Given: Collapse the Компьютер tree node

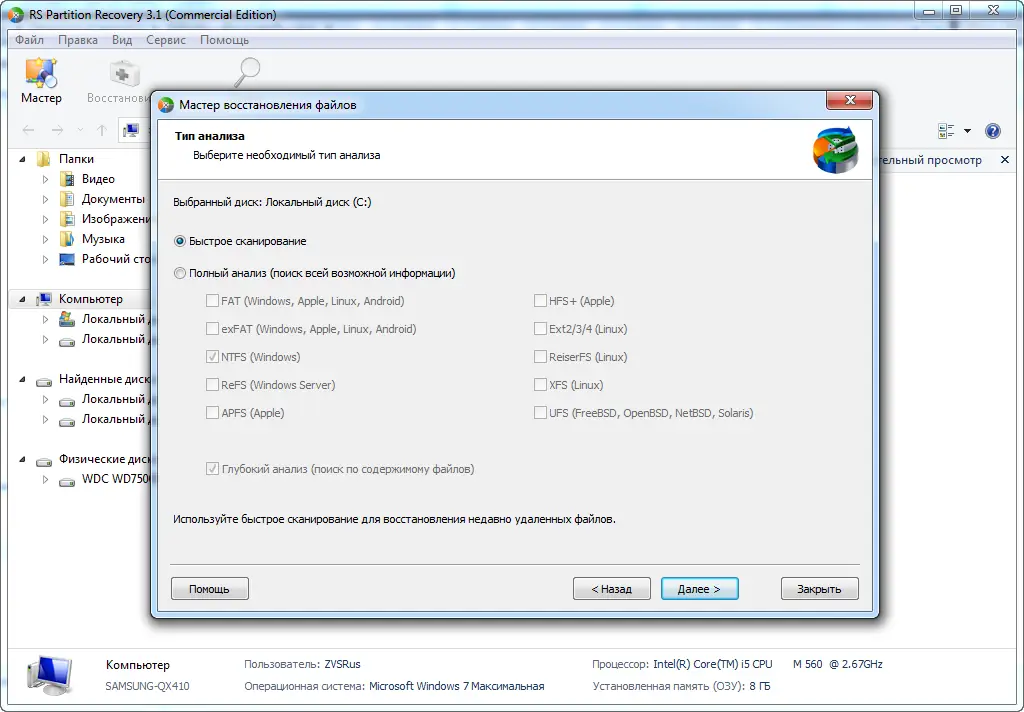Looking at the screenshot, I should [22, 299].
